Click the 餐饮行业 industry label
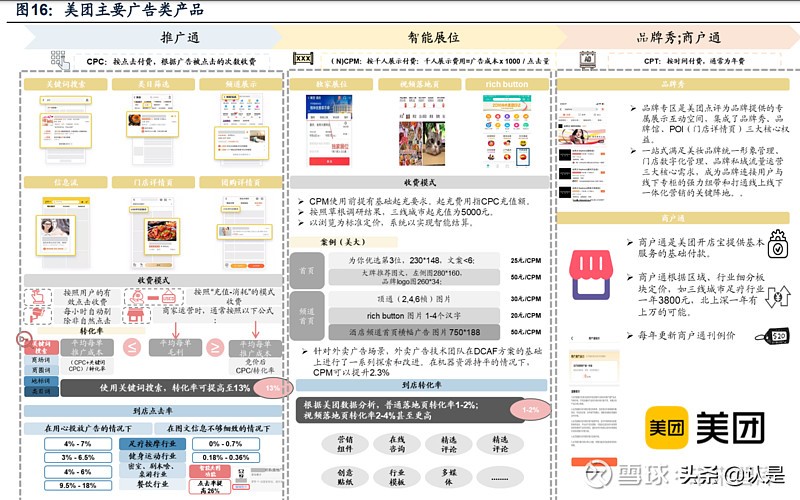Viewport: 800px width, 500px height. point(152,484)
